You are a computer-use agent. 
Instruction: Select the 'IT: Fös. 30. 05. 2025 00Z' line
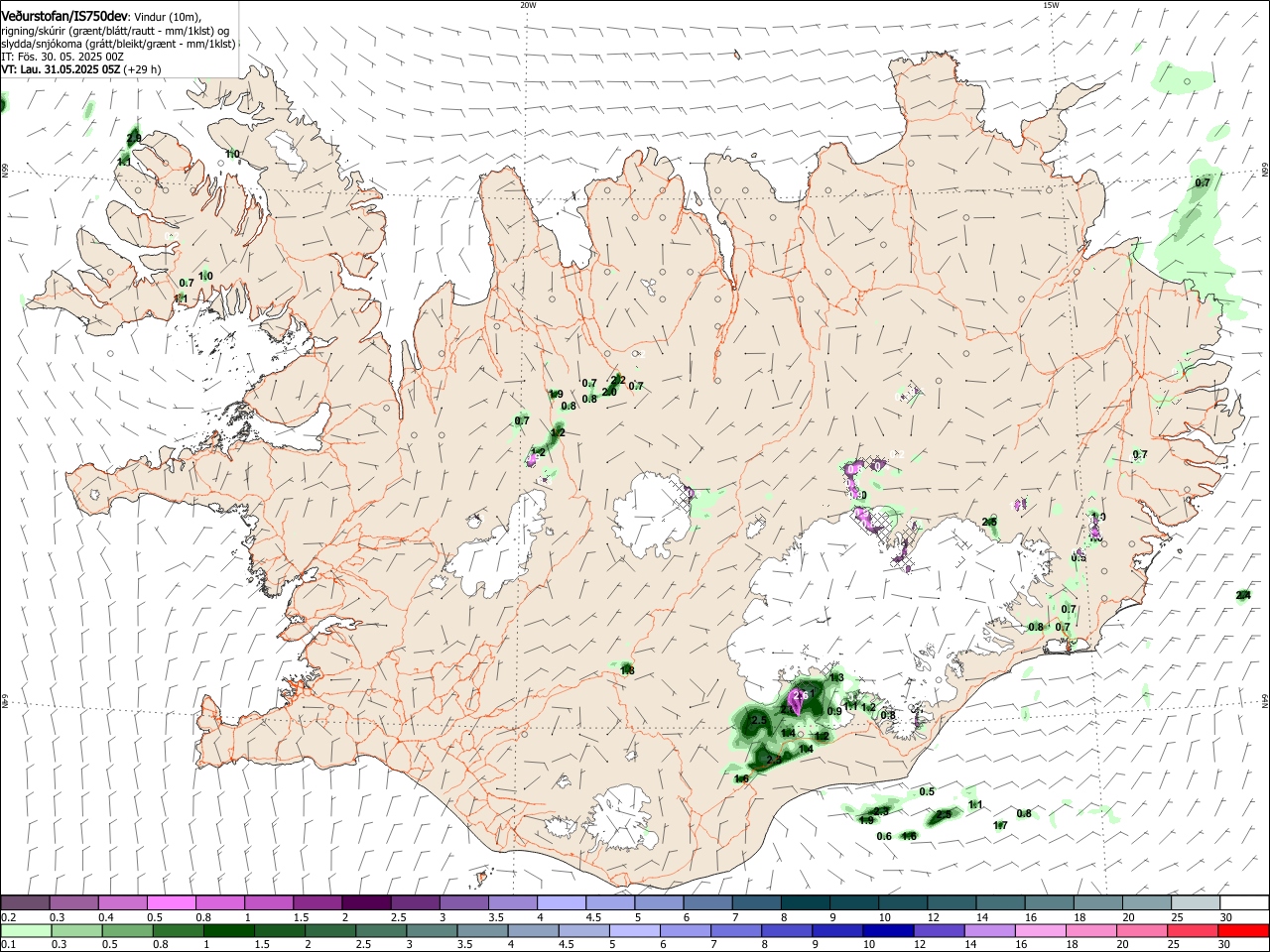coord(62,58)
